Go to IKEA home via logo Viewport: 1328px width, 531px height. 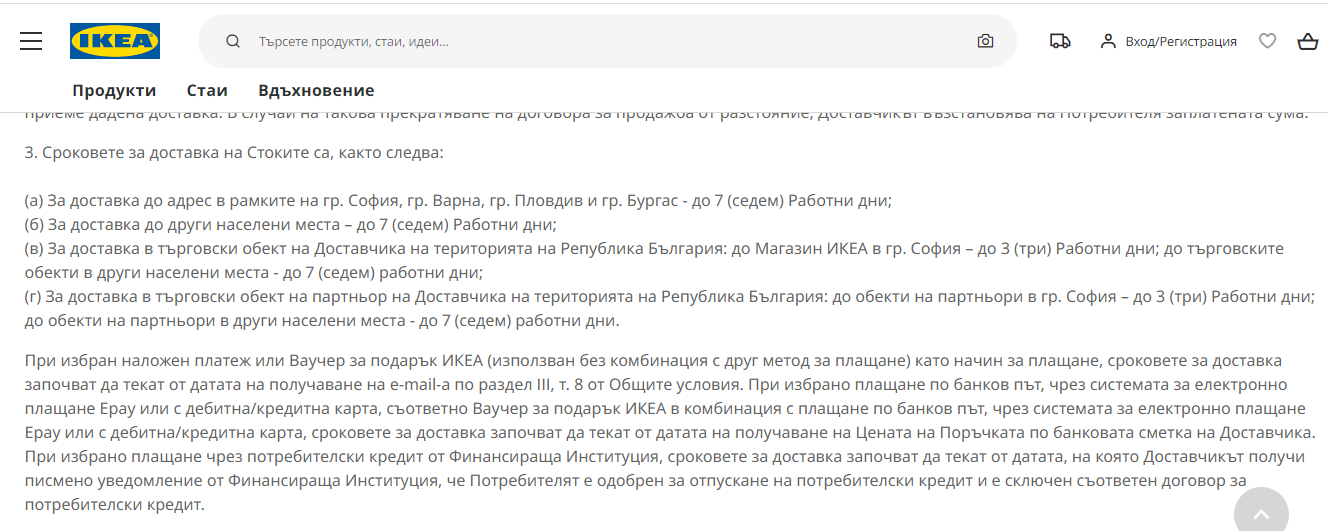pyautogui.click(x=115, y=41)
